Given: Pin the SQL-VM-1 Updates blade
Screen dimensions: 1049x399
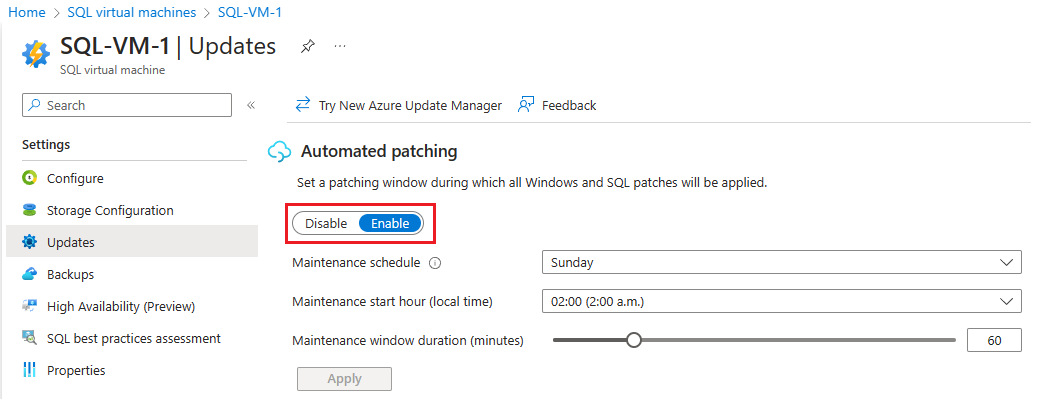Looking at the screenshot, I should click(308, 46).
